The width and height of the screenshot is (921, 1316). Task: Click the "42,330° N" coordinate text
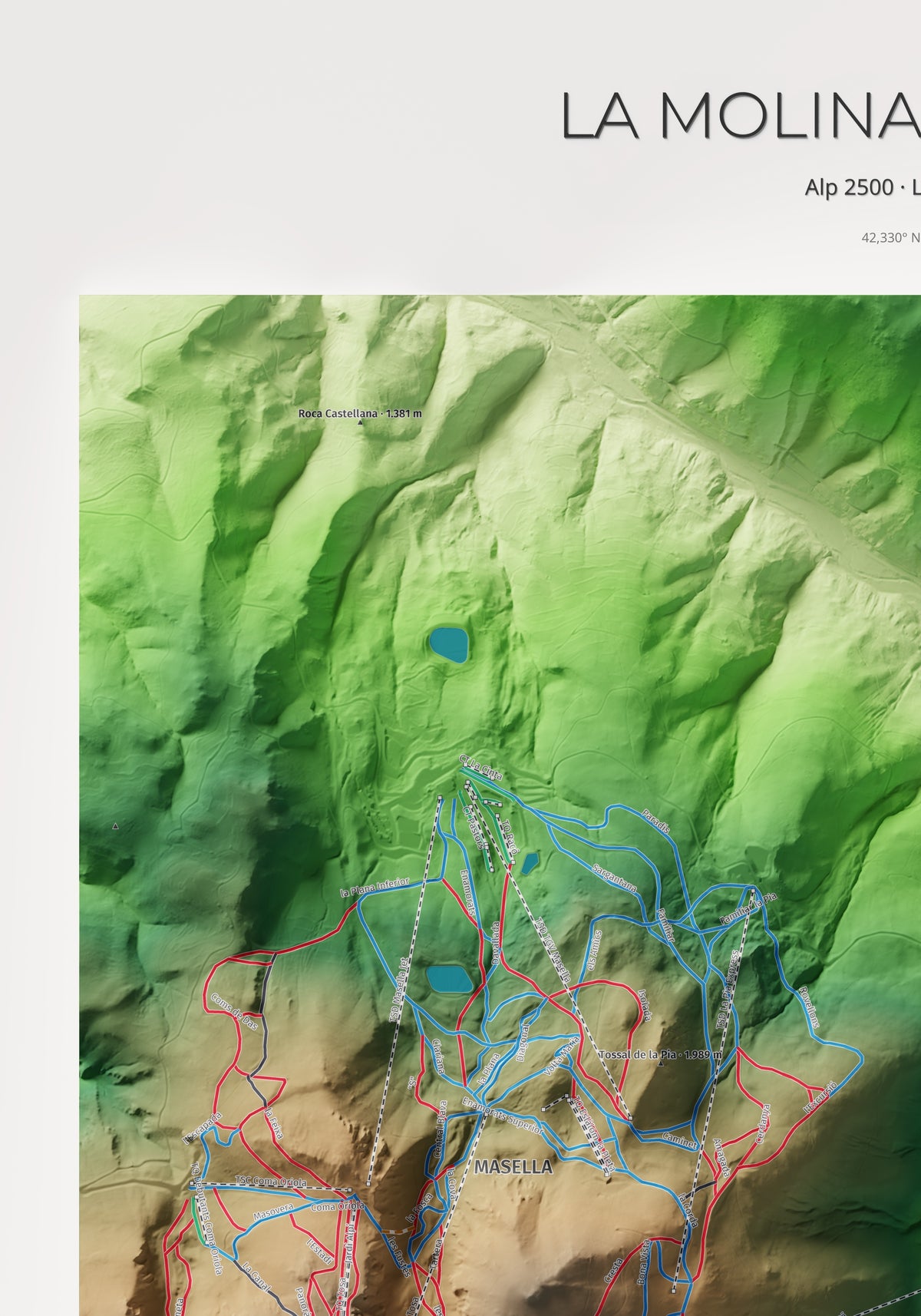890,238
